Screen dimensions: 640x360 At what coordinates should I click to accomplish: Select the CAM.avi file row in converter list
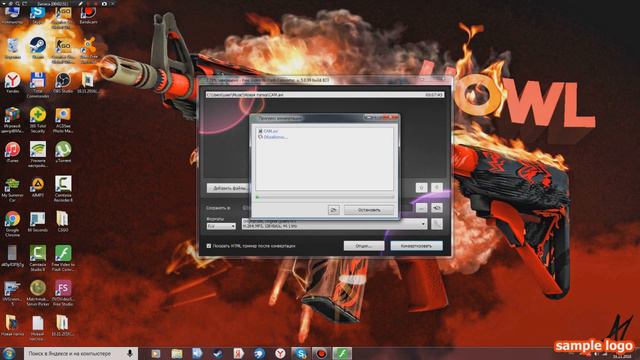pos(325,95)
